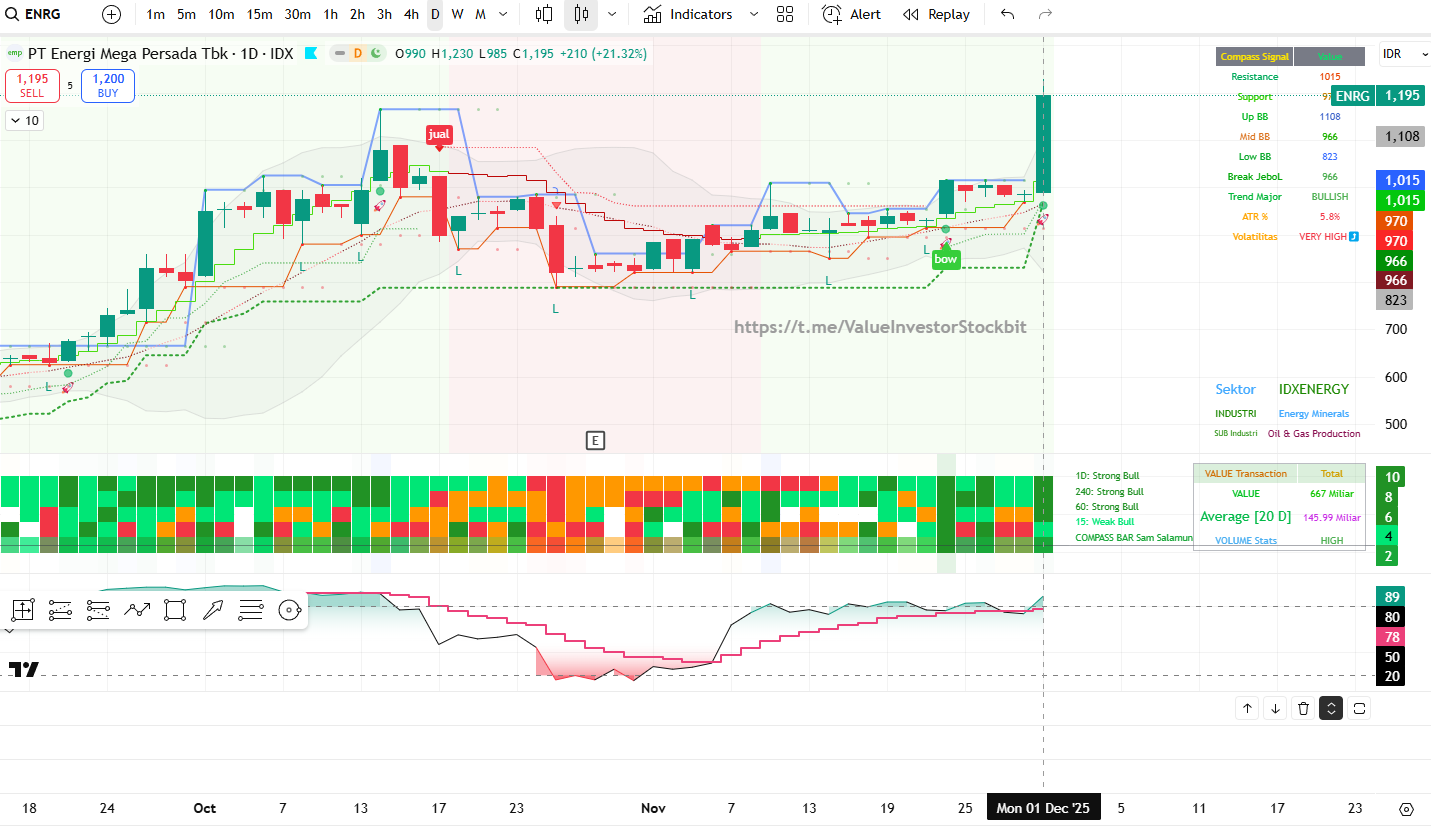Switch to the 2h timeframe

[357, 14]
